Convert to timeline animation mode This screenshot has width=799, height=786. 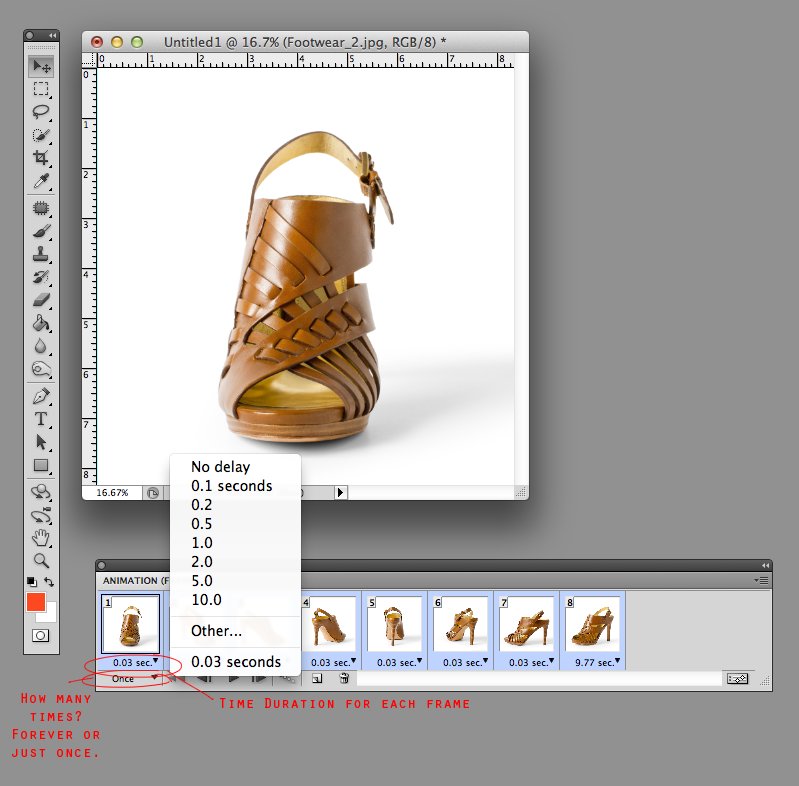click(x=737, y=678)
